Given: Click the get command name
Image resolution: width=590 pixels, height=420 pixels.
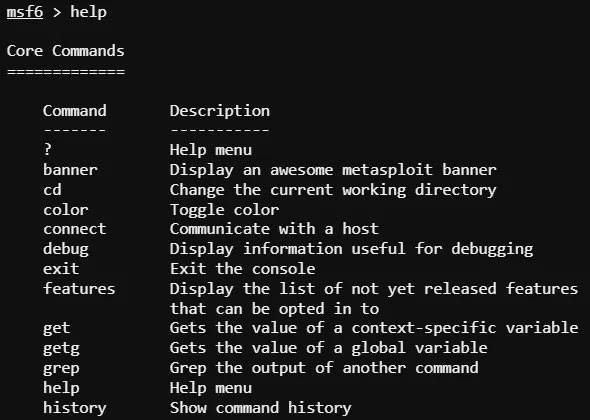Looking at the screenshot, I should point(56,328).
